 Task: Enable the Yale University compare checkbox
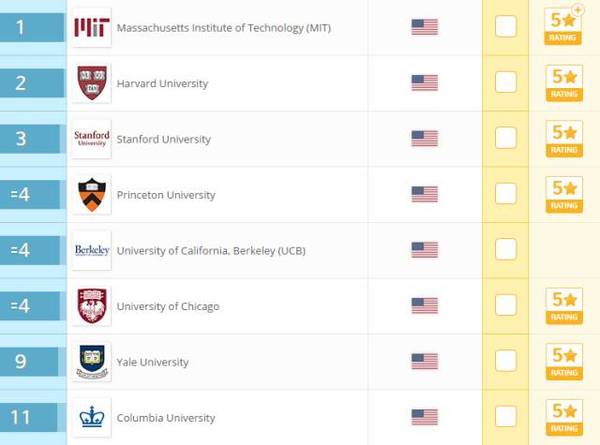click(506, 360)
